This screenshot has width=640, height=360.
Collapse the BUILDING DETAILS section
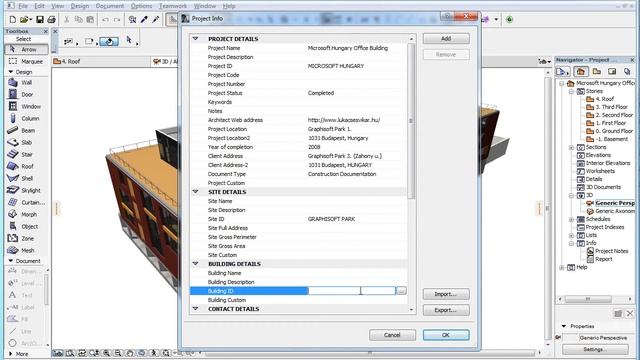pyautogui.click(x=196, y=264)
